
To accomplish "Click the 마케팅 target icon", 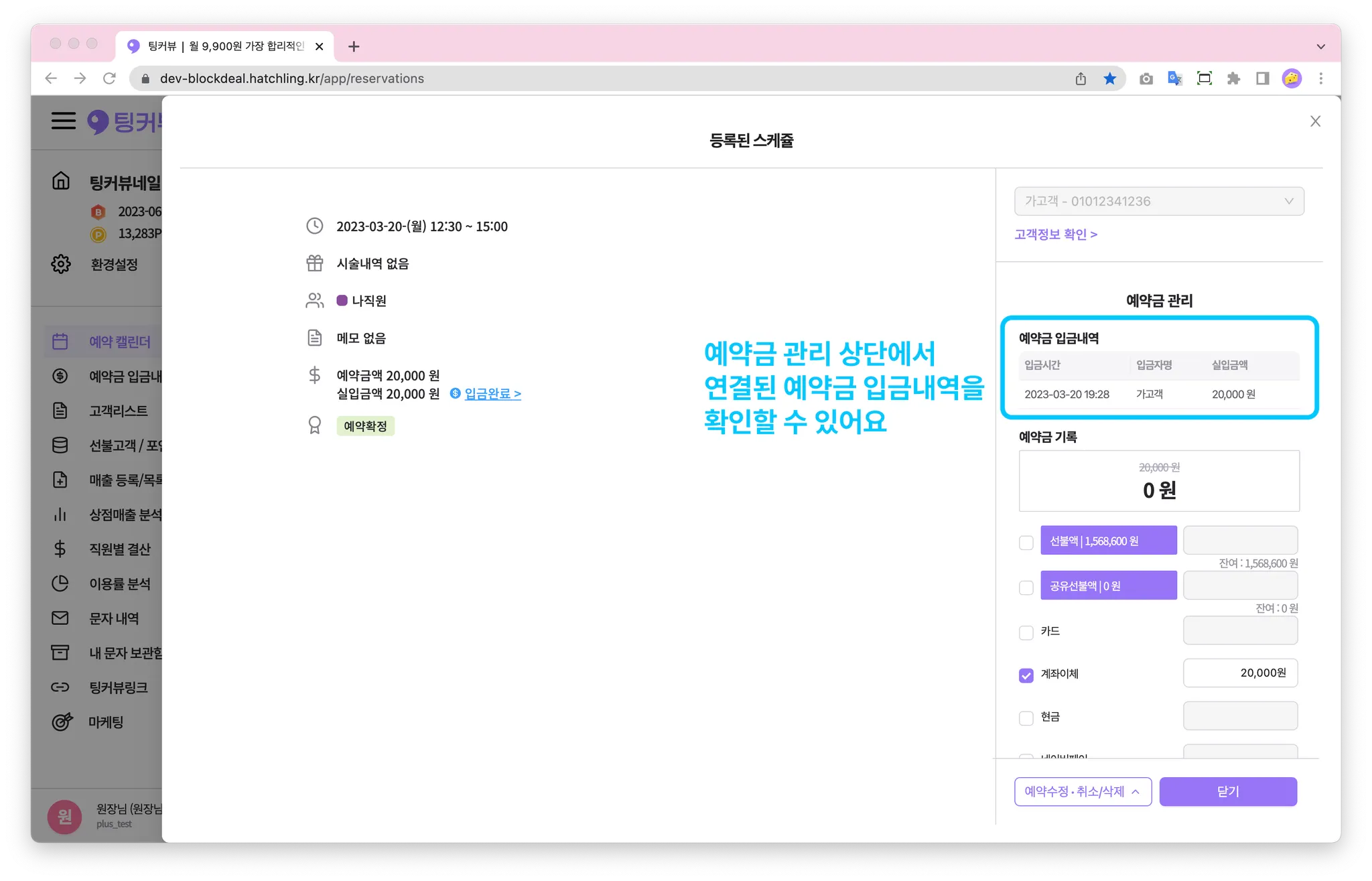I will (62, 722).
